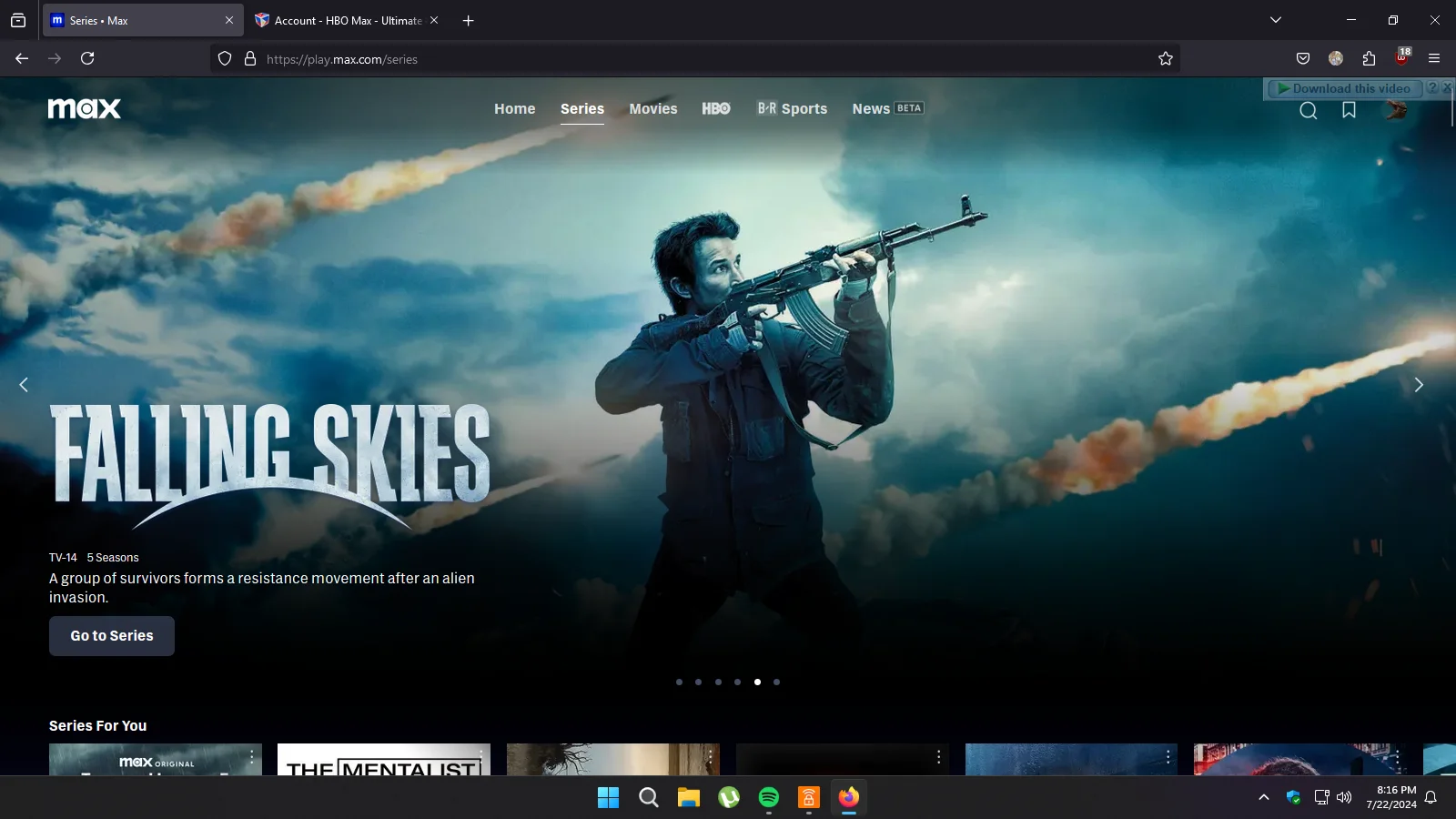
Task: Go back to the previous page
Action: point(22,58)
